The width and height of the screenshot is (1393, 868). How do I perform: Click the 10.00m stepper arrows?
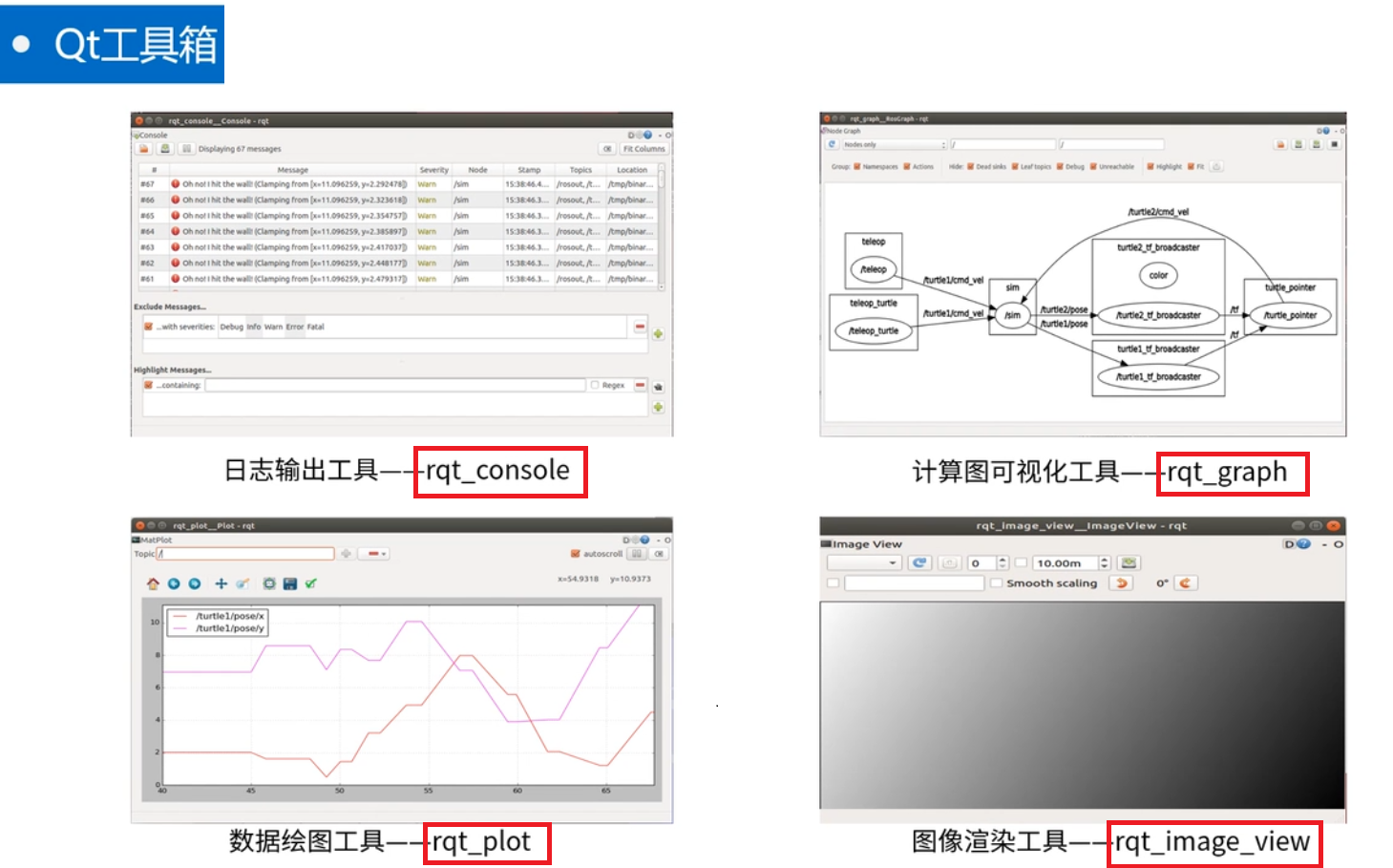coord(1105,563)
